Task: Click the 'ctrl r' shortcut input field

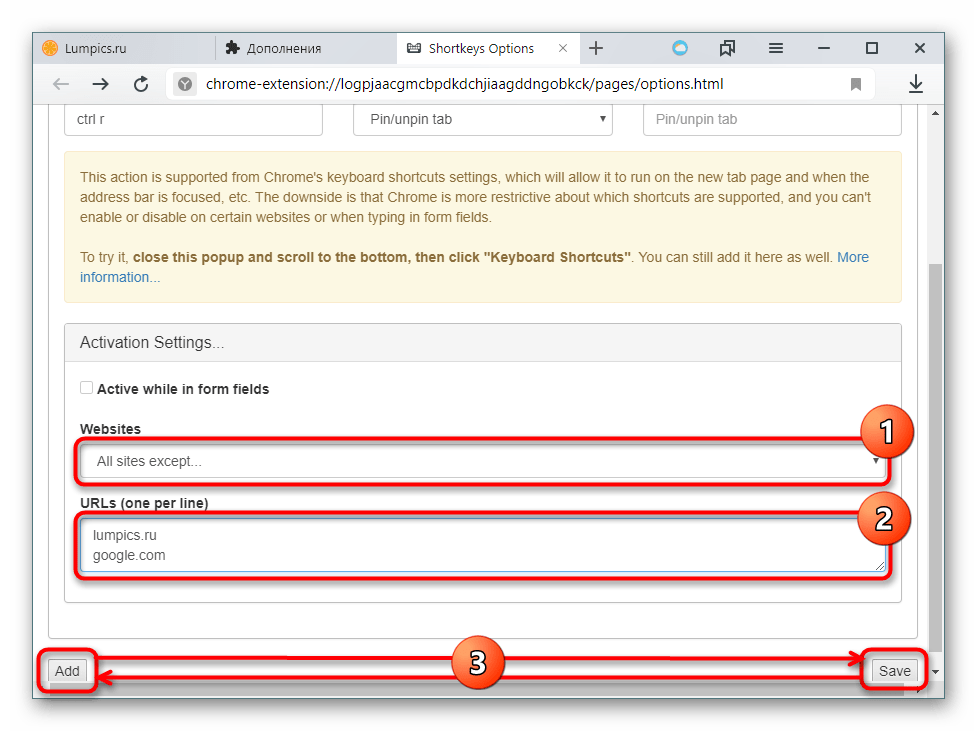Action: point(193,119)
